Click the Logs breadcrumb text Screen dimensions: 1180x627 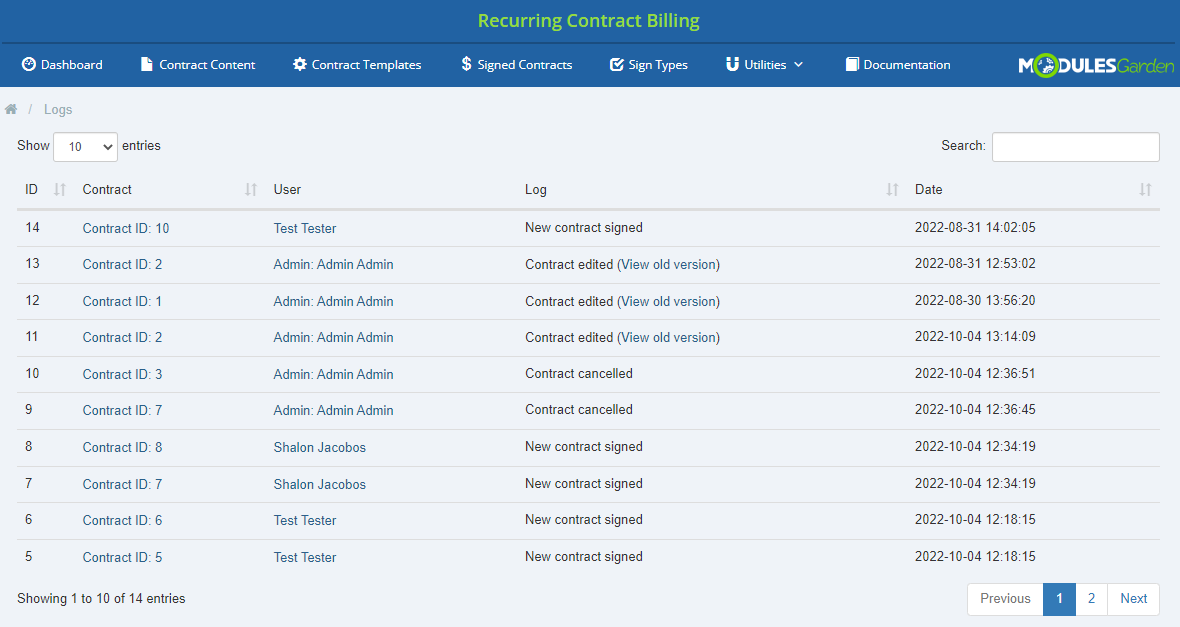58,109
